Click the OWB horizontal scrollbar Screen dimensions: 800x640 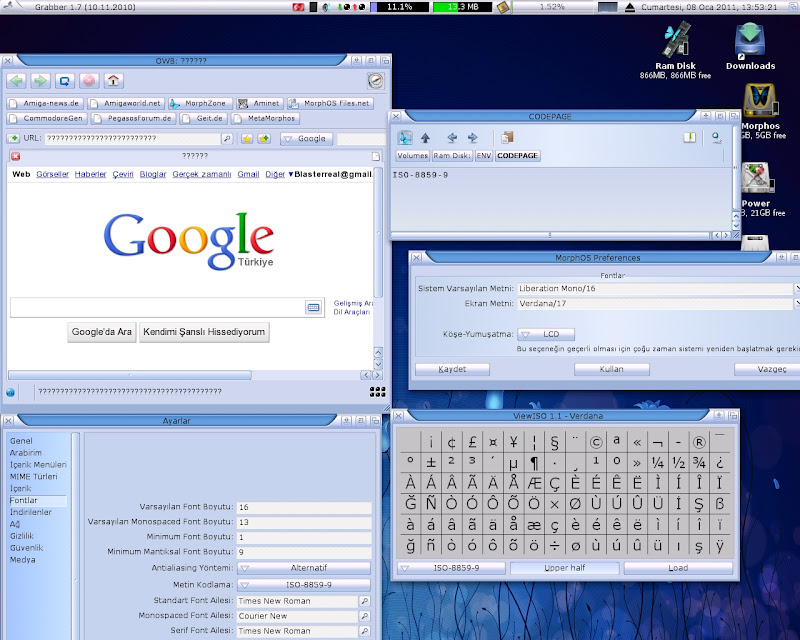click(130, 375)
